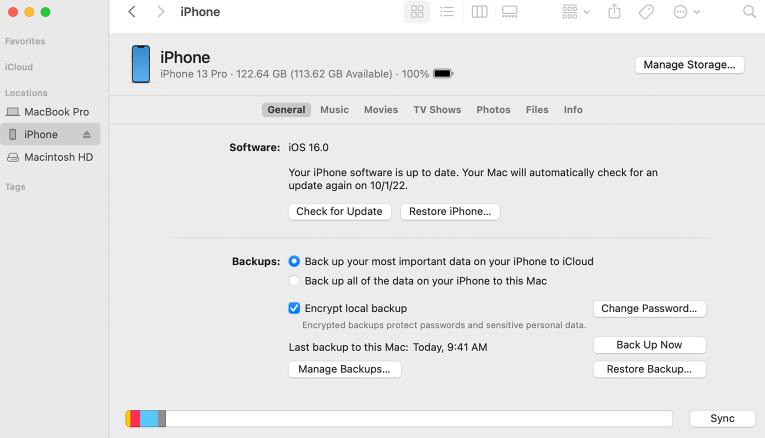765x438 pixels.
Task: Click the Sync button
Action: (722, 418)
